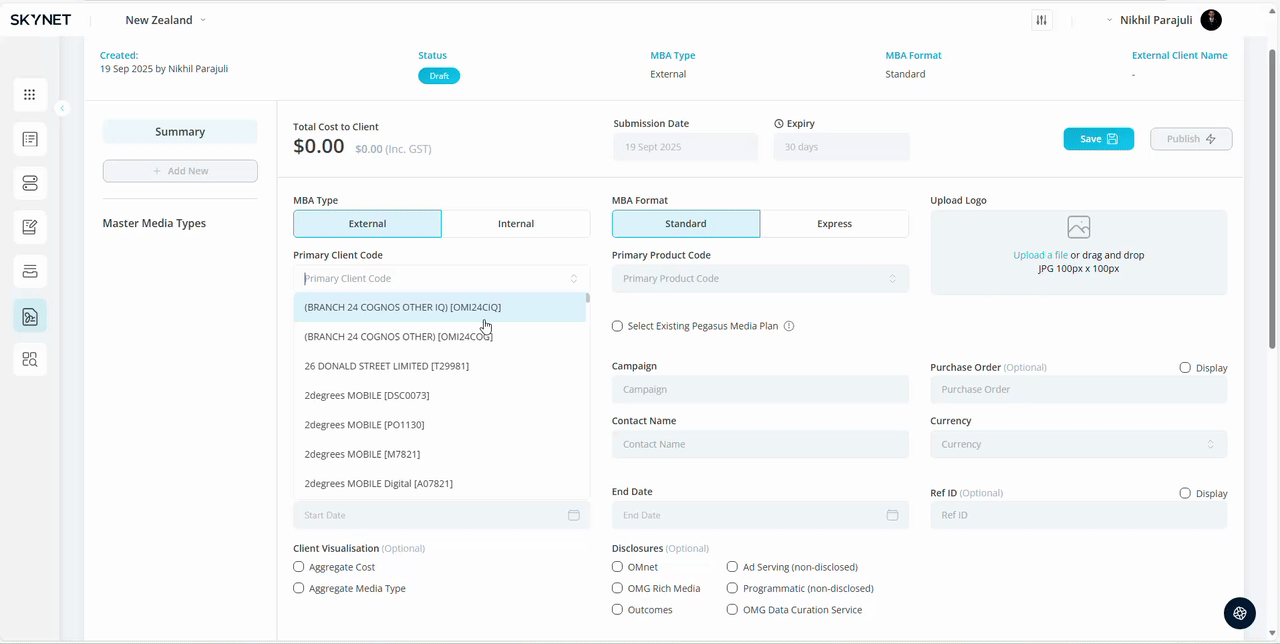Screen dimensions: 1280x644
Task: Click the user profile avatar
Action: coord(1210,20)
